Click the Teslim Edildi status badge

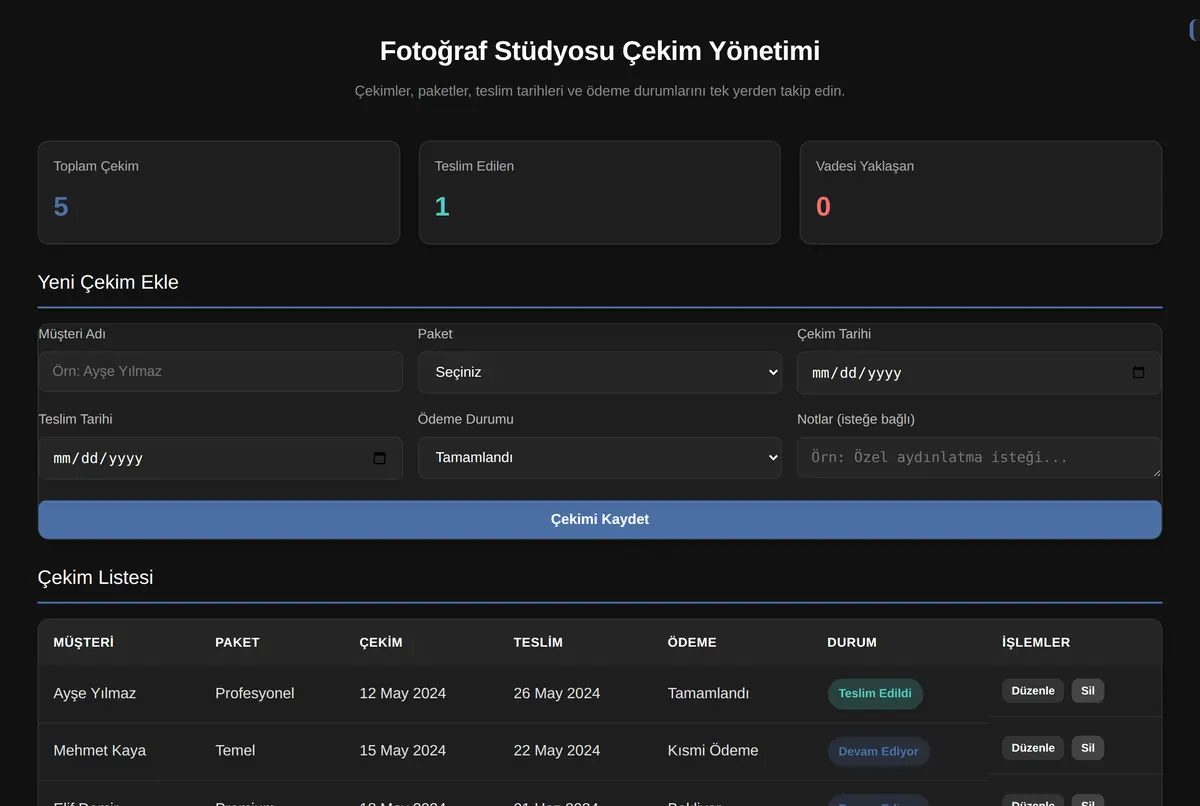(875, 694)
